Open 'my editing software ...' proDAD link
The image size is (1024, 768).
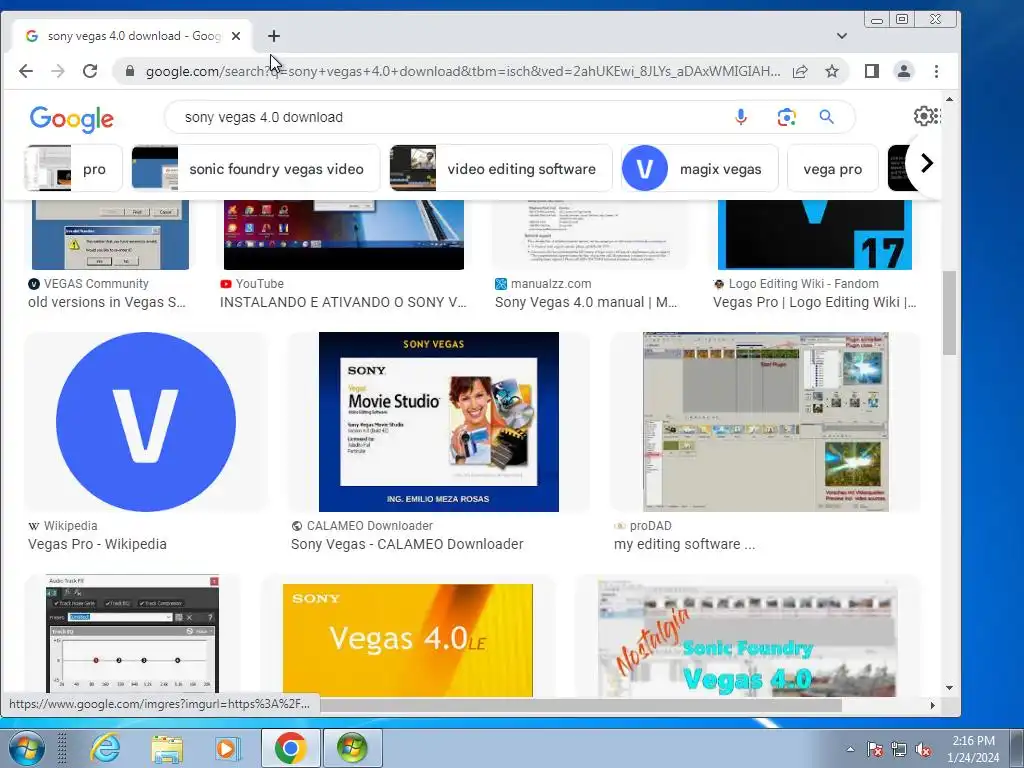click(x=684, y=544)
